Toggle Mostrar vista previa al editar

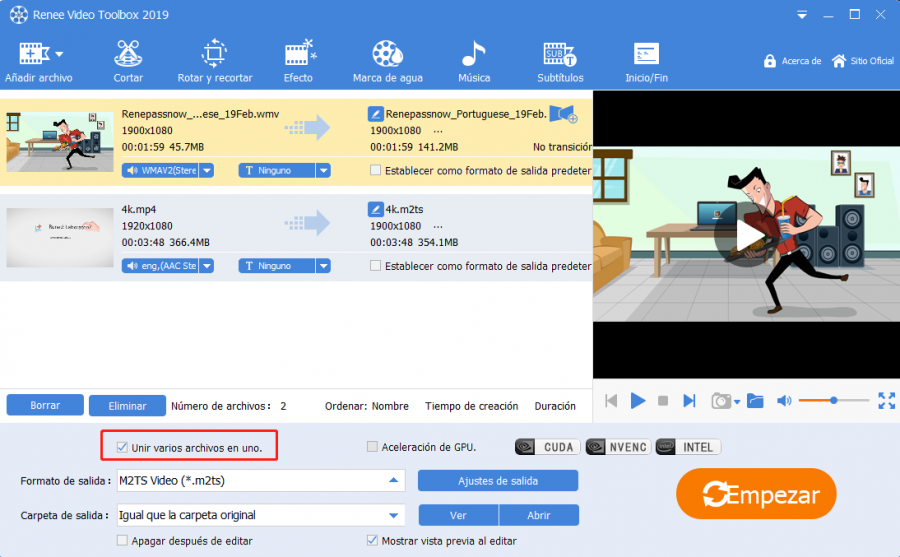tap(372, 540)
